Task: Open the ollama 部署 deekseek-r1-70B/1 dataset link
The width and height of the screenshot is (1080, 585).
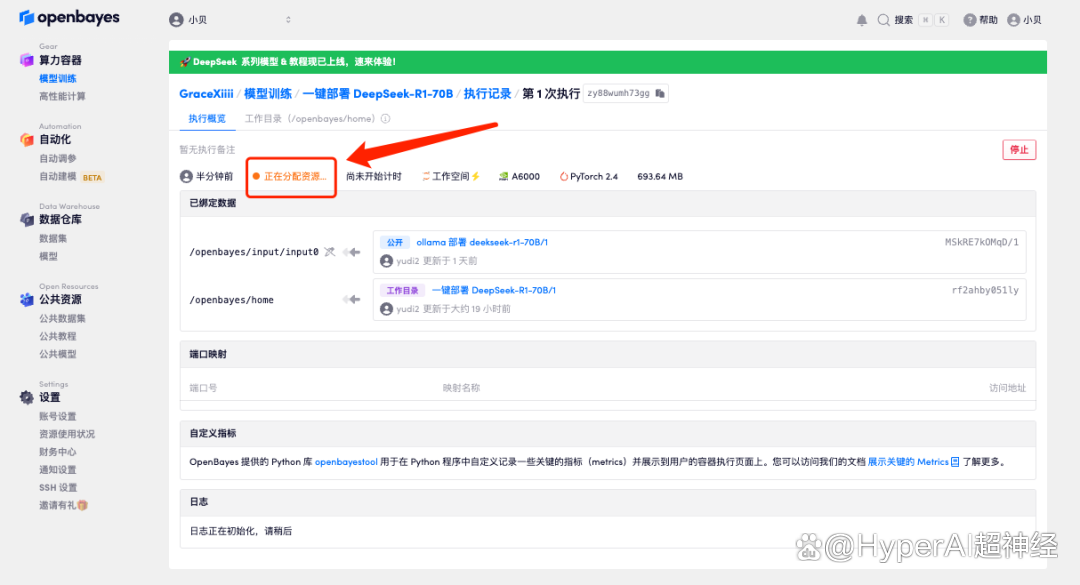Action: click(482, 242)
